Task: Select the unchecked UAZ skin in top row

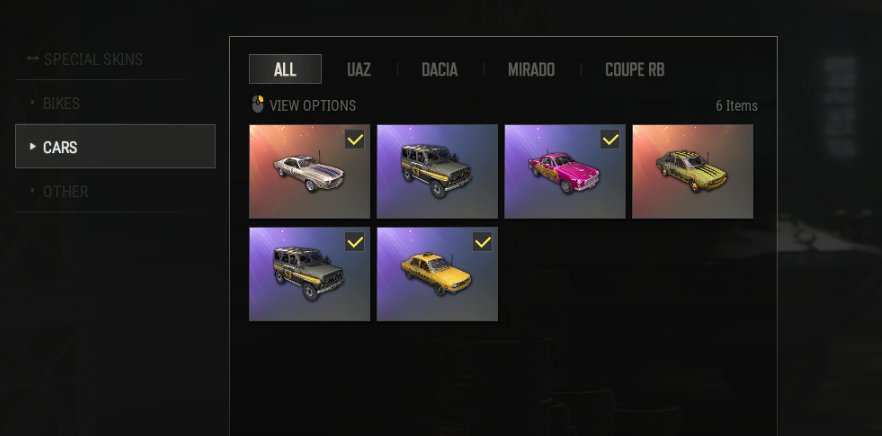Action: point(437,171)
